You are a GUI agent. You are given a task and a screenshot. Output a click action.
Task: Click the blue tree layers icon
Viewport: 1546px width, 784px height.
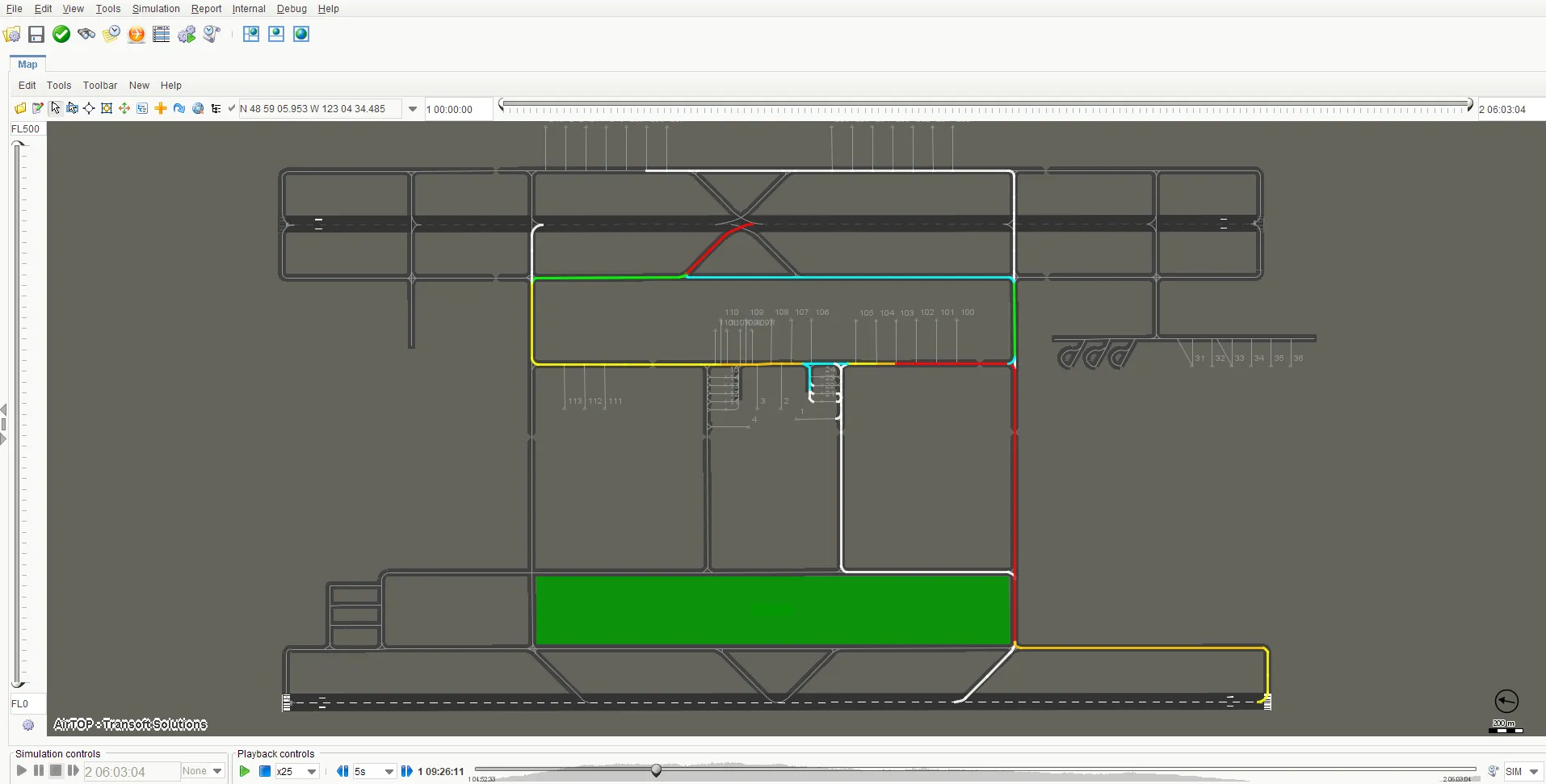point(142,108)
